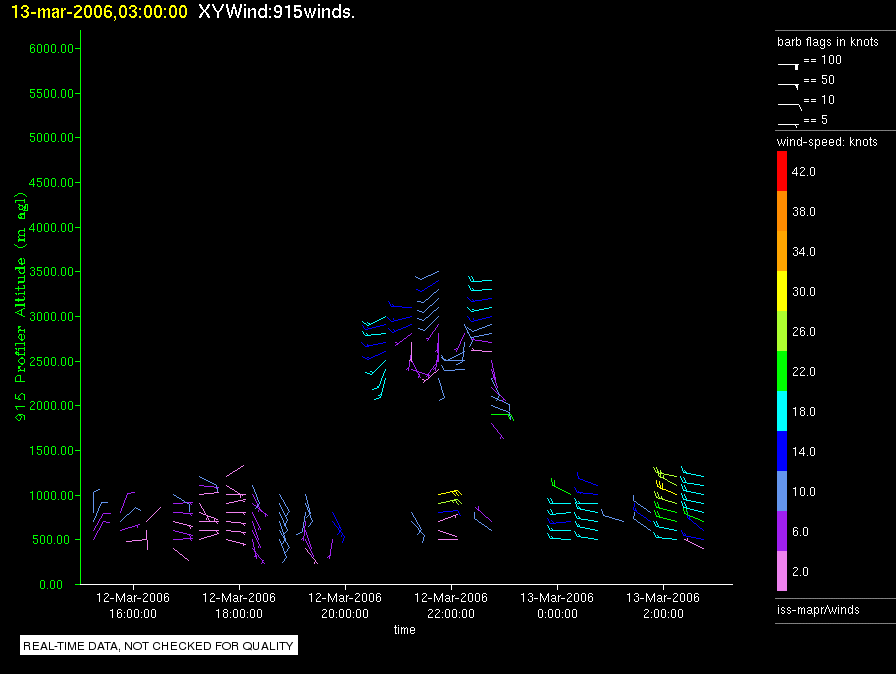Click the 'time' x-axis label
Viewport: 896px width, 674px height.
click(x=405, y=629)
